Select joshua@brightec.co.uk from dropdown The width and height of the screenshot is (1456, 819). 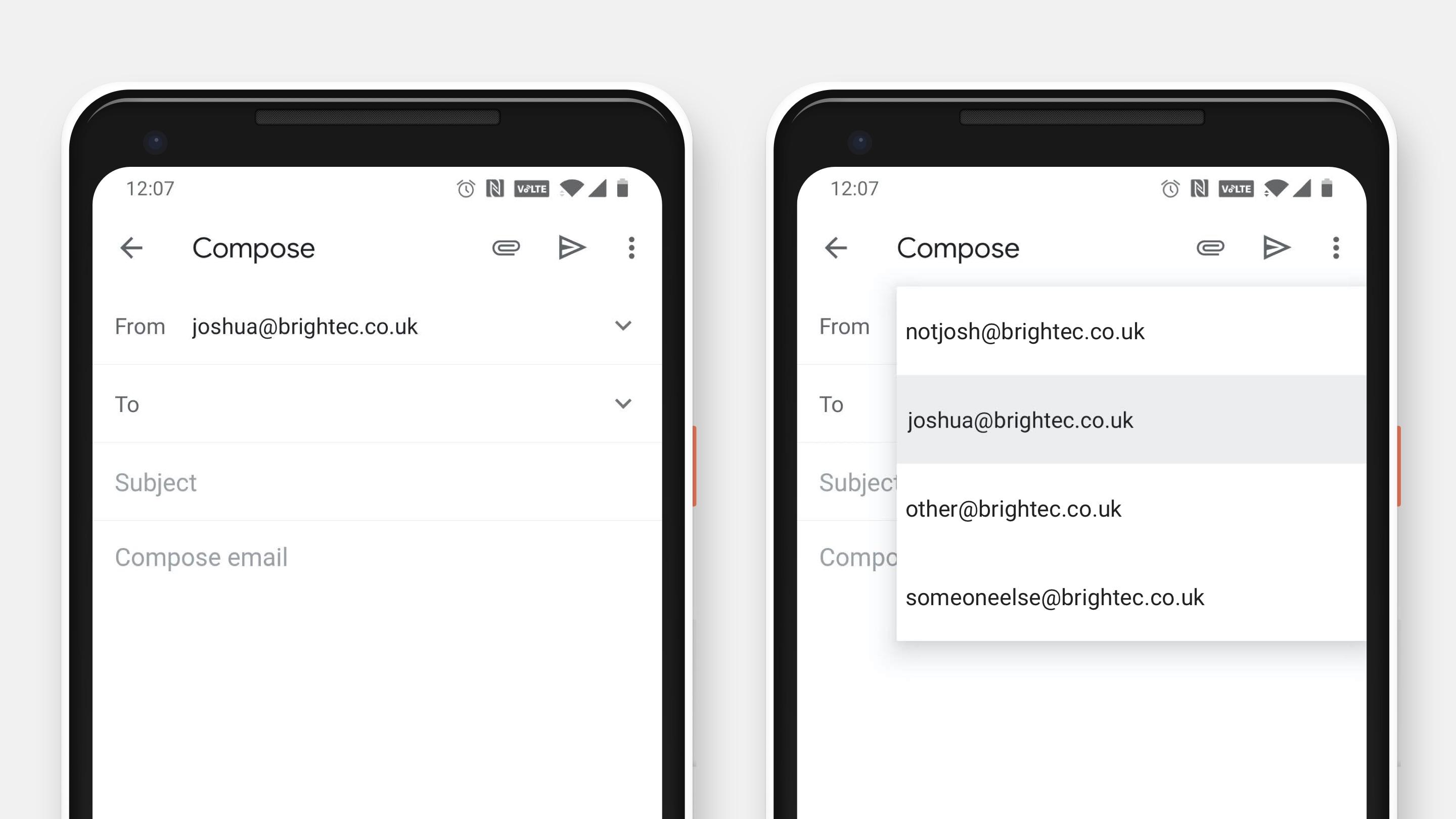click(x=1019, y=420)
